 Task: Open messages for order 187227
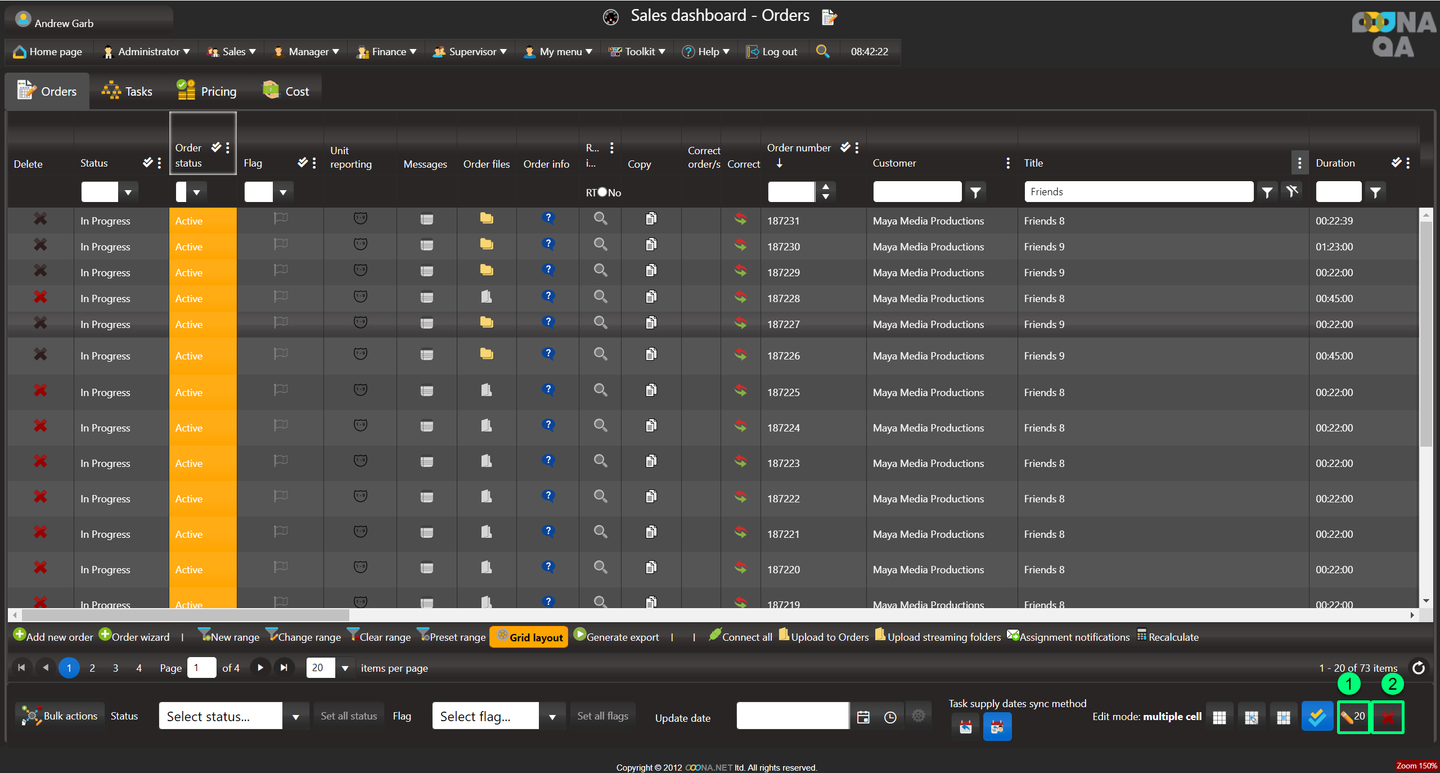pyautogui.click(x=426, y=324)
